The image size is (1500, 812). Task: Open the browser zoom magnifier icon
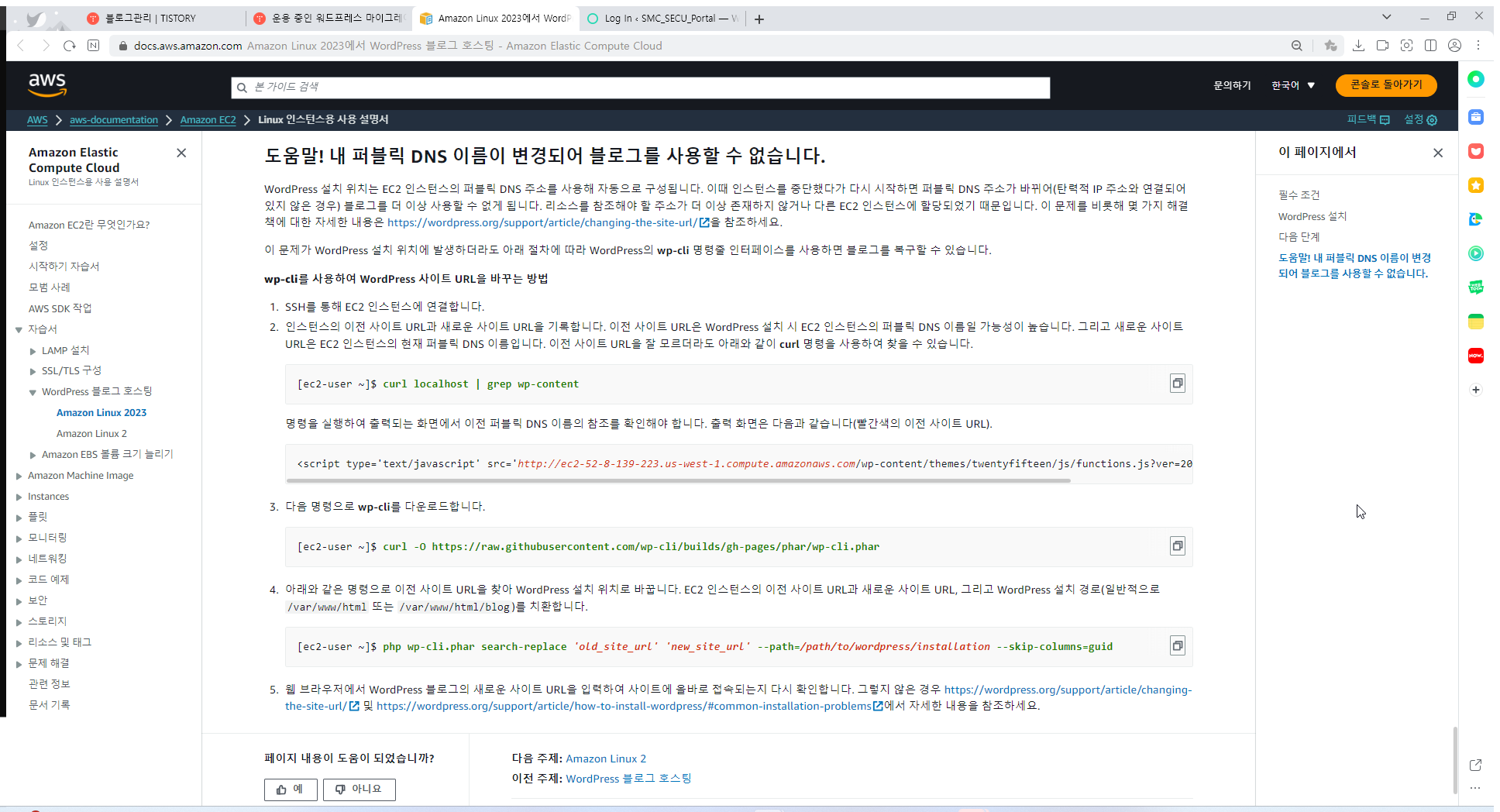[x=1296, y=46]
